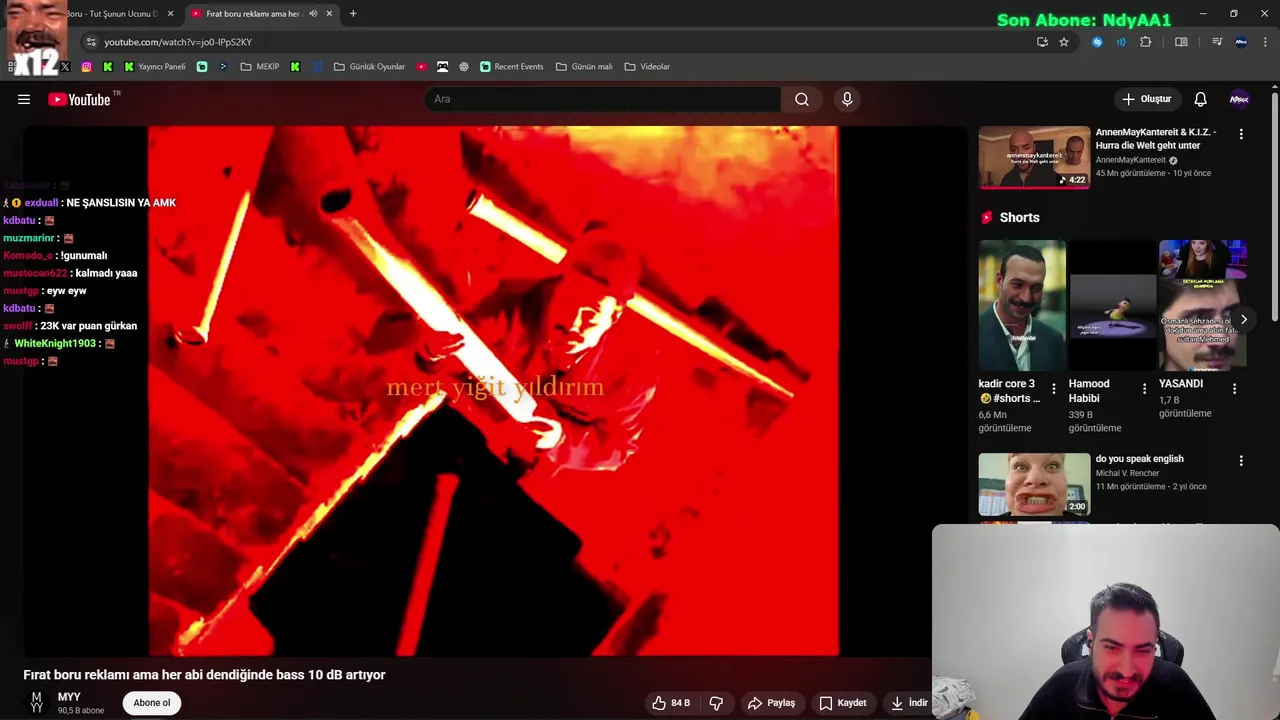This screenshot has width=1280, height=720.
Task: Open the 'Hamood Habibi' short thumbnail
Action: 1112,305
